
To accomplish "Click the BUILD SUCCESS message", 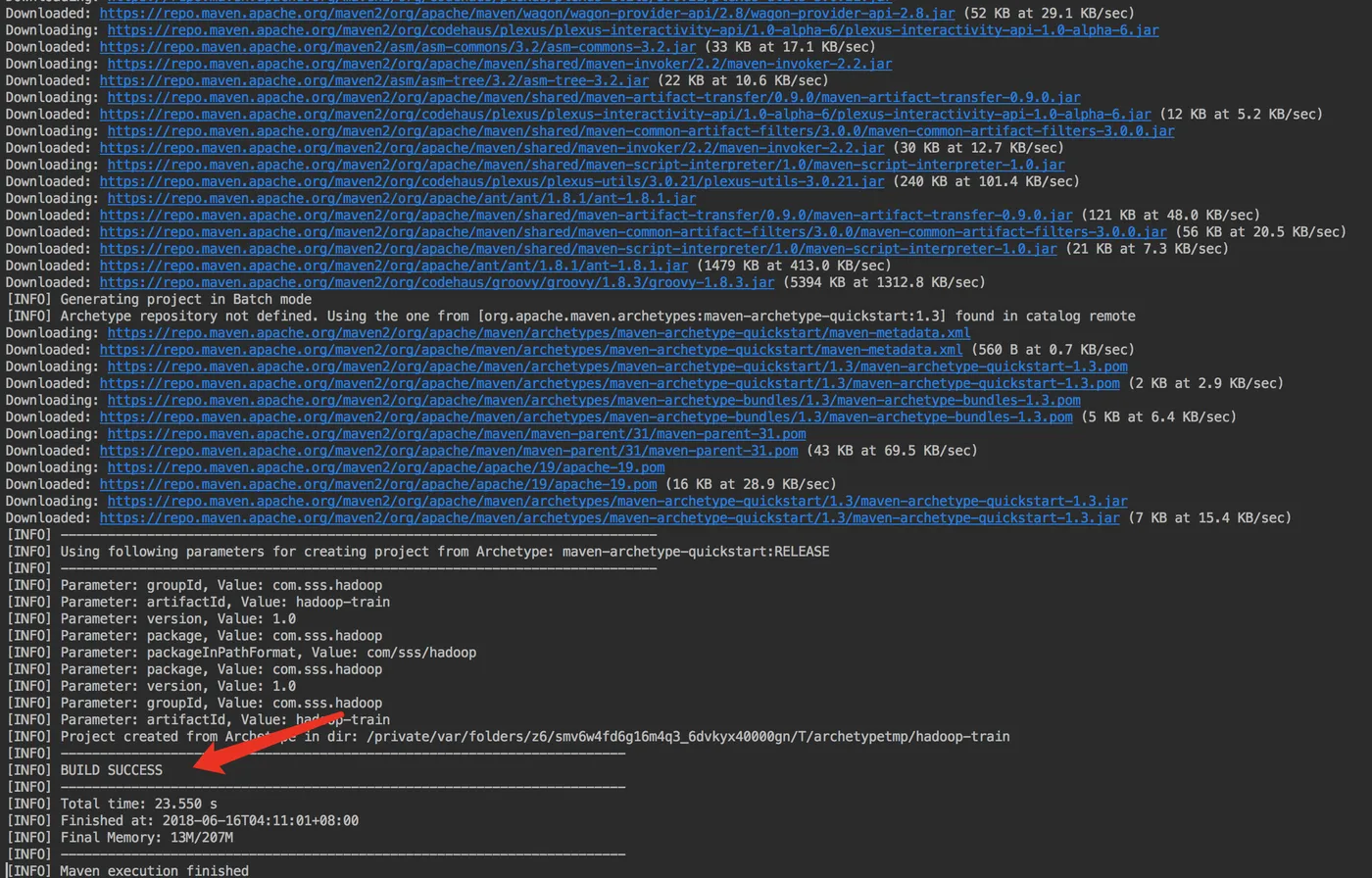I will (x=112, y=770).
